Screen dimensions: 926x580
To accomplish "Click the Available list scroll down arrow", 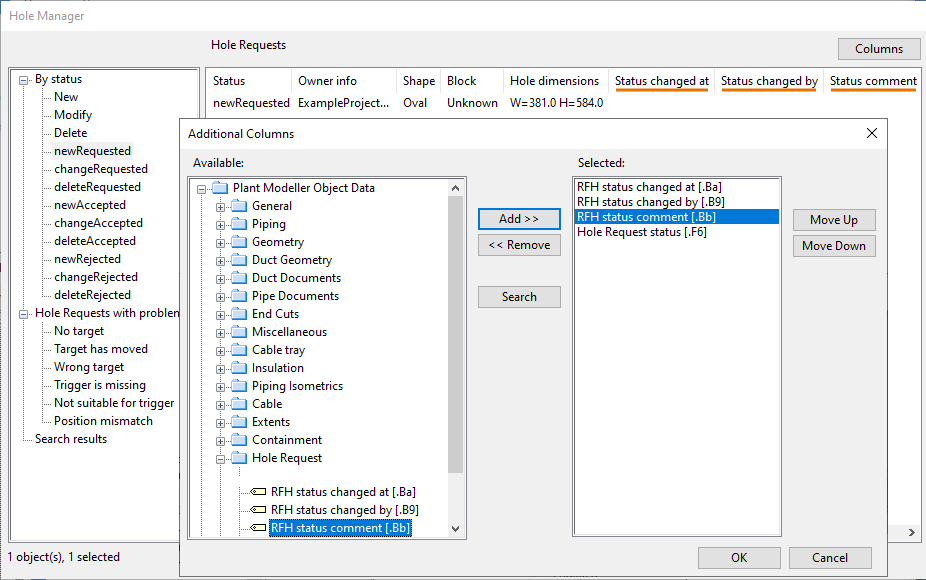I will pyautogui.click(x=456, y=528).
